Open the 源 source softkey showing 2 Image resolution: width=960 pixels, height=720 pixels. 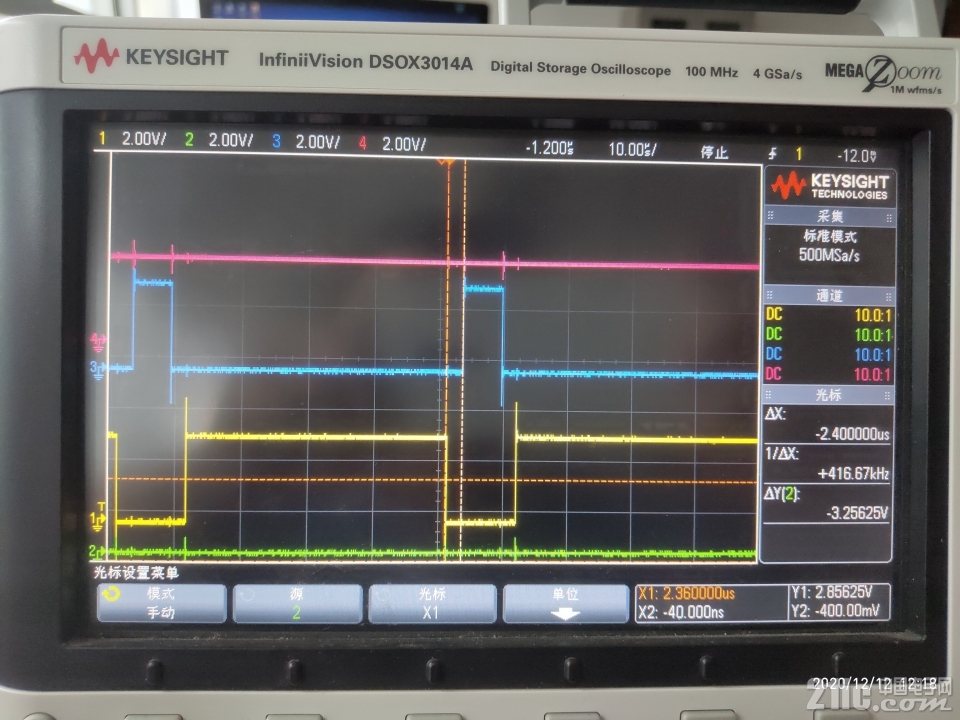(298, 604)
